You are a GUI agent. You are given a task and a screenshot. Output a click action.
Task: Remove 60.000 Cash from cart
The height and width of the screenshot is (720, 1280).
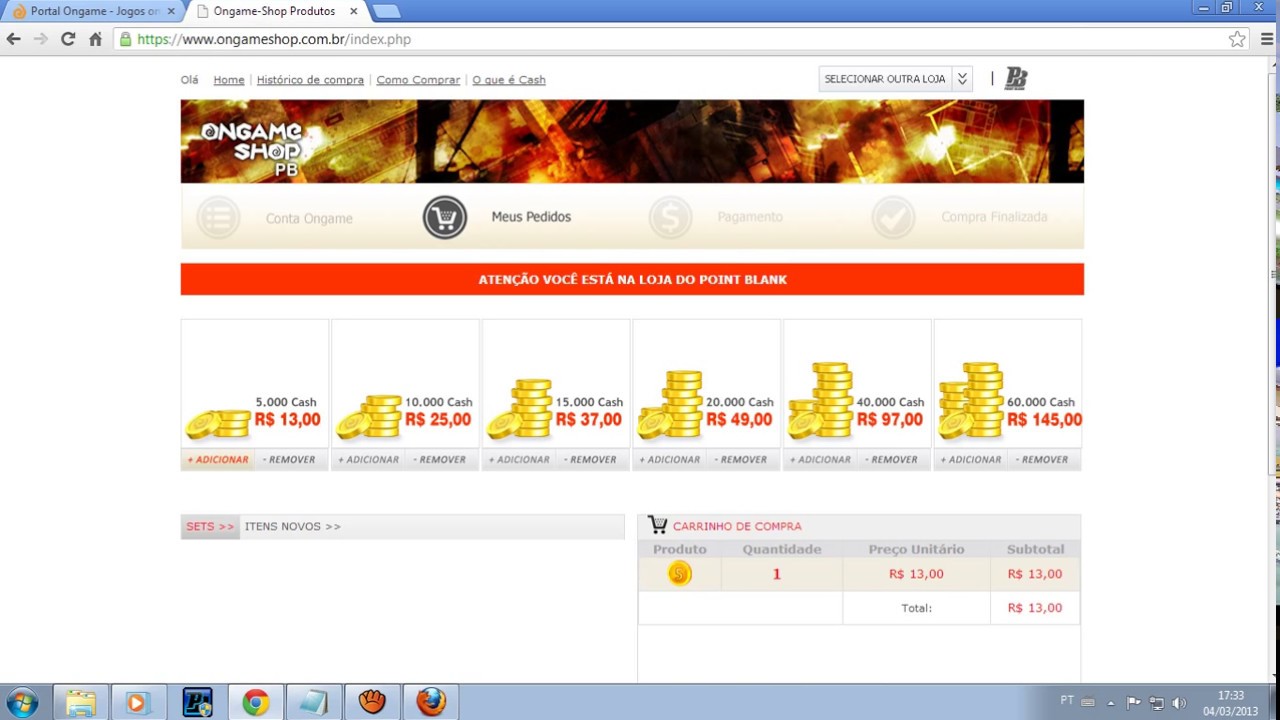(x=1044, y=460)
